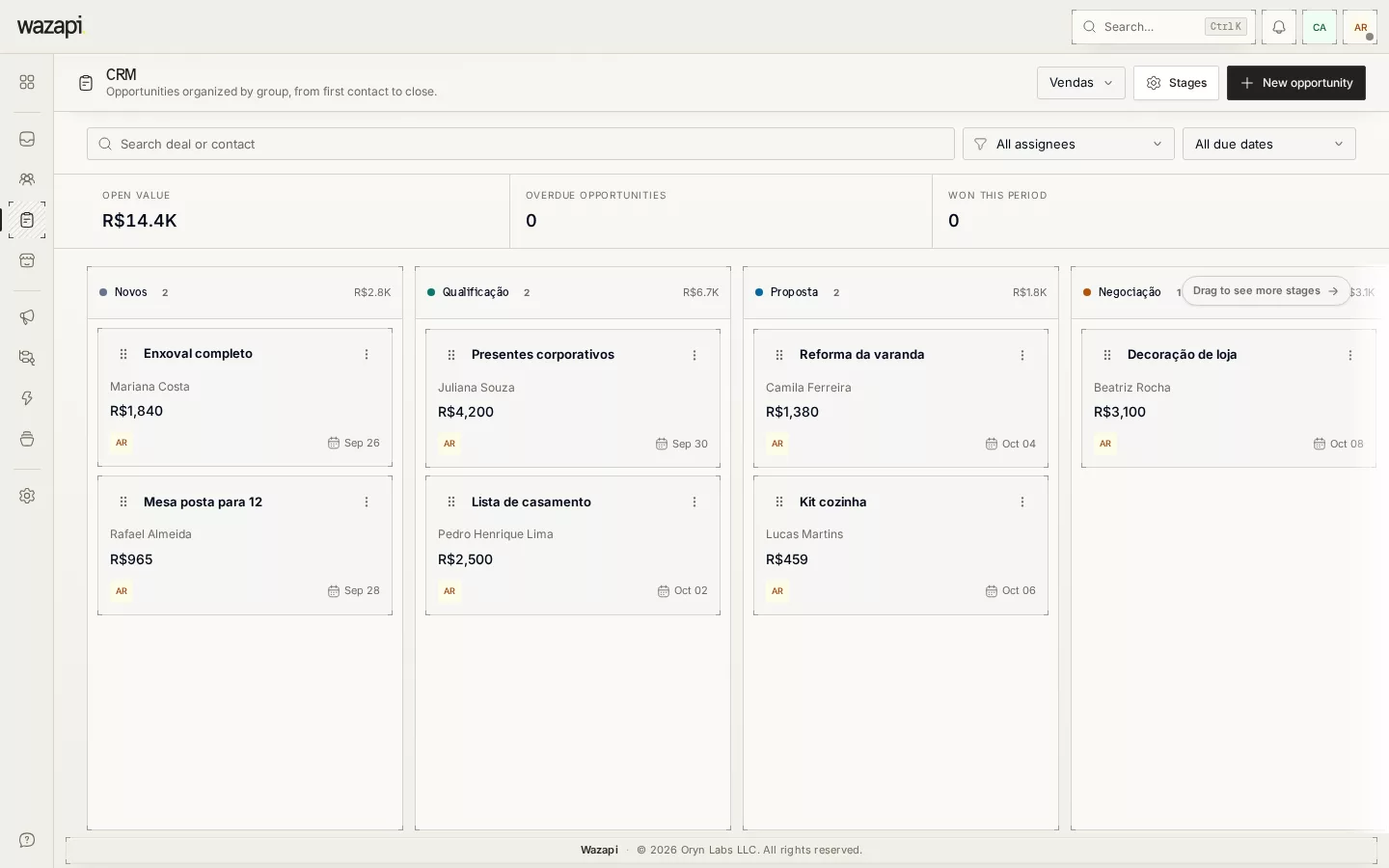Open the Enxoval completo deal title

click(x=198, y=354)
